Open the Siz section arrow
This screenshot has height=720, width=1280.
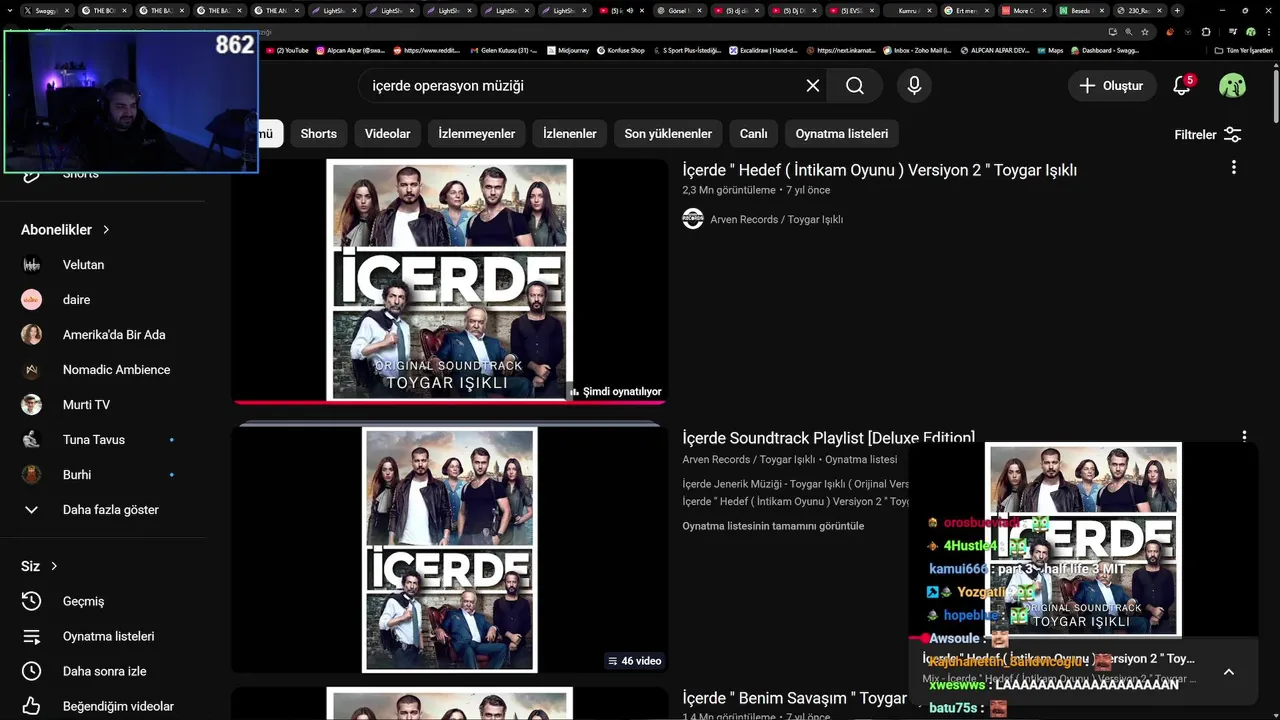click(x=54, y=566)
